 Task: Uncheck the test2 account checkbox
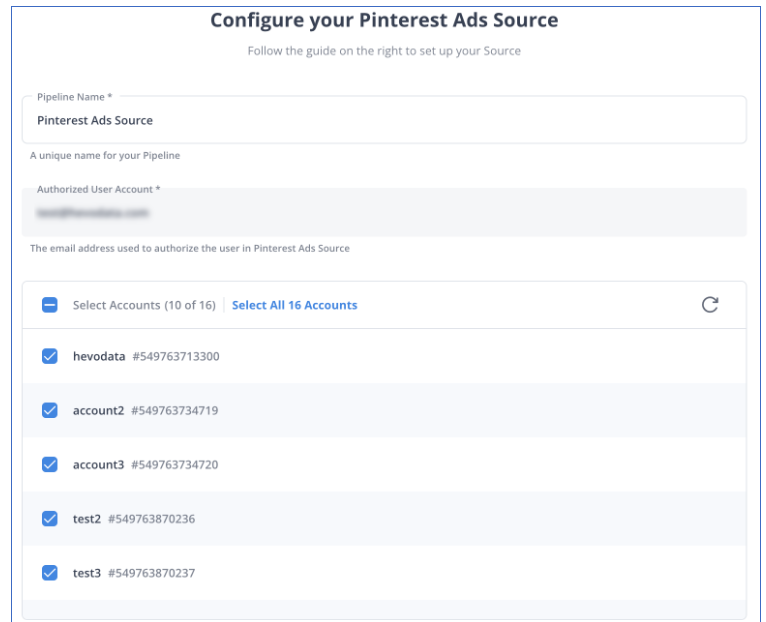(49, 519)
